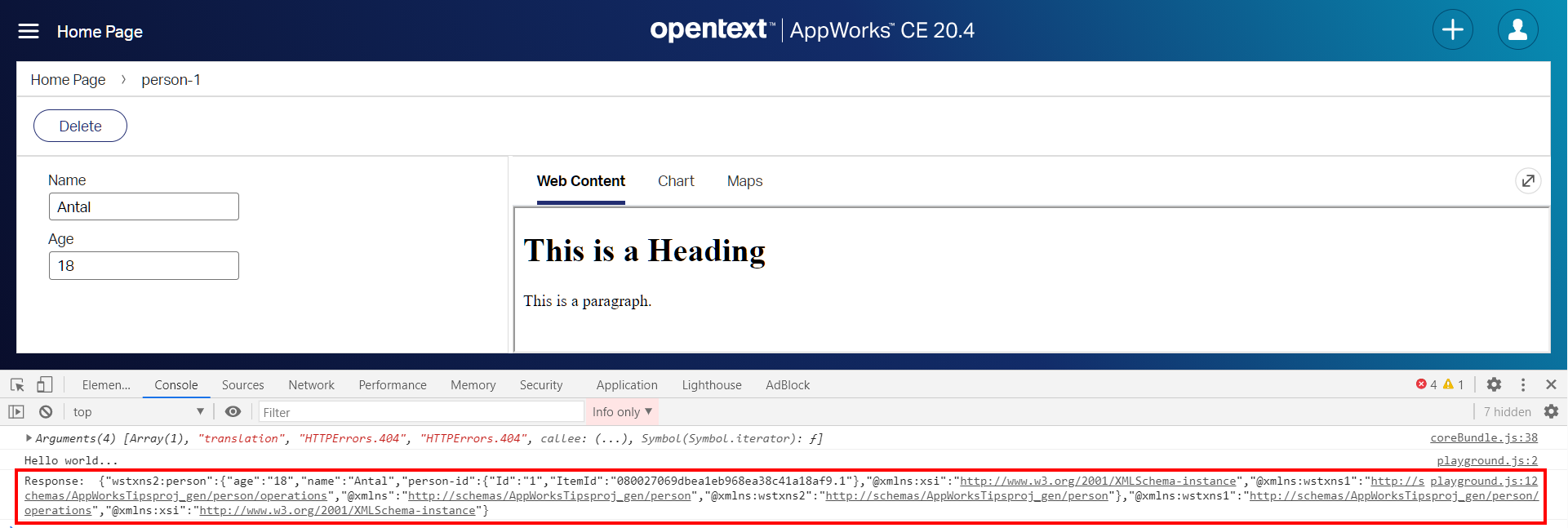Create live expression with eye icon

point(233,412)
